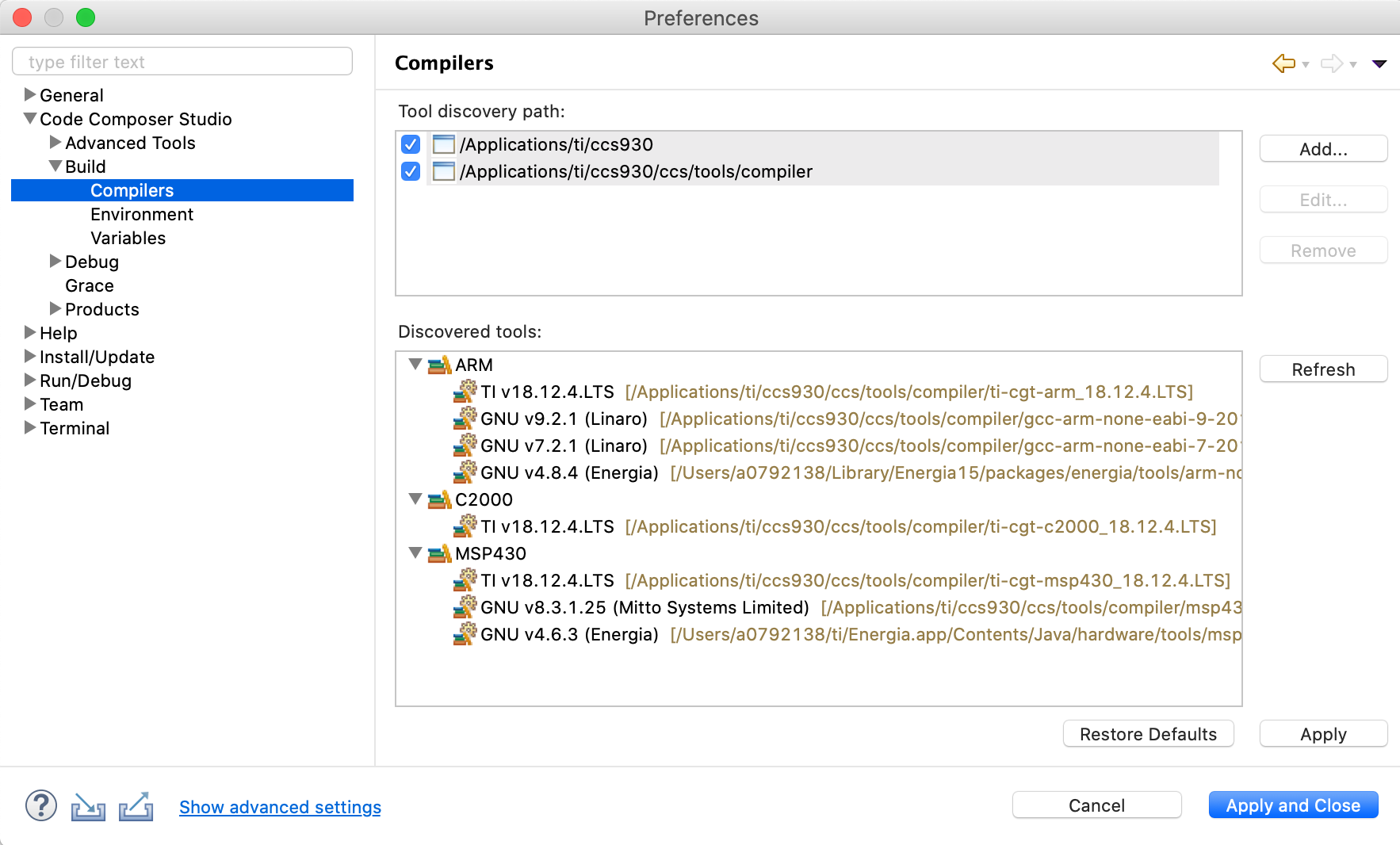Refresh the discovered tools list
Image resolution: width=1400 pixels, height=845 pixels.
pyautogui.click(x=1323, y=369)
